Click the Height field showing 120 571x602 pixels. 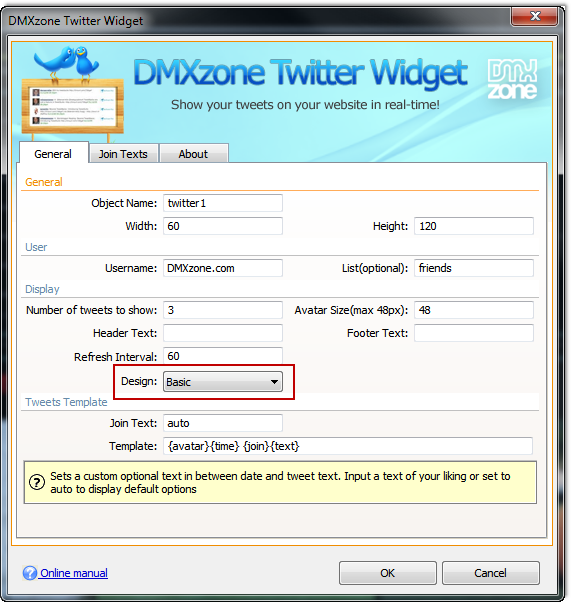click(x=473, y=226)
